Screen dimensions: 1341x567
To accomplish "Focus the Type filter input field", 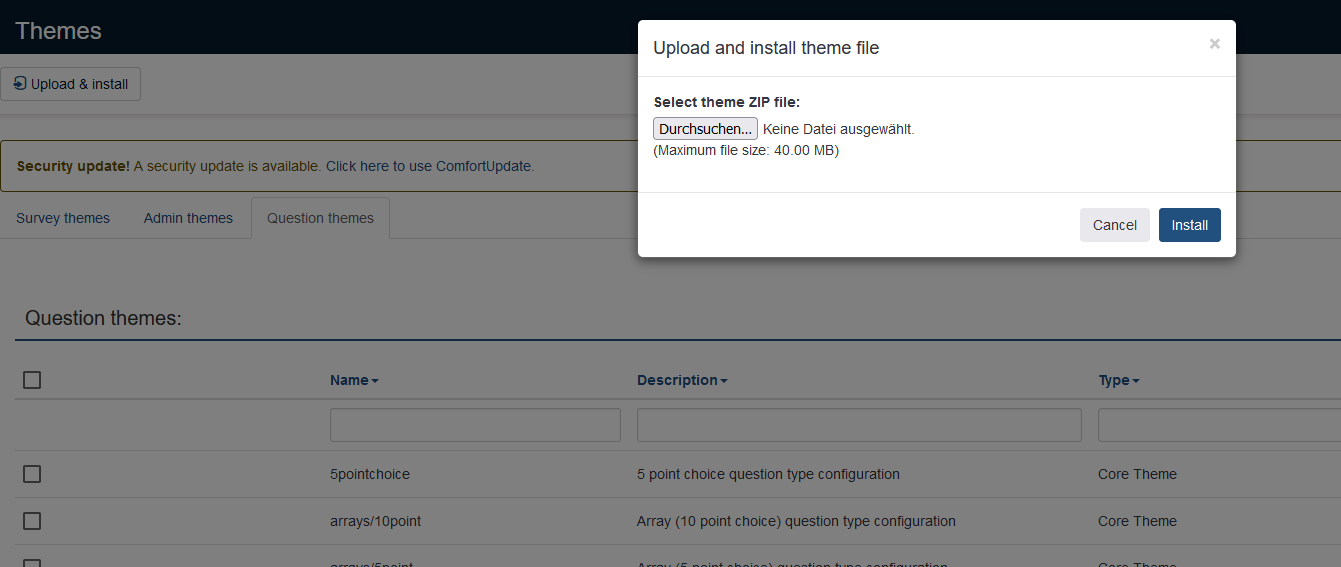I will click(x=1218, y=425).
